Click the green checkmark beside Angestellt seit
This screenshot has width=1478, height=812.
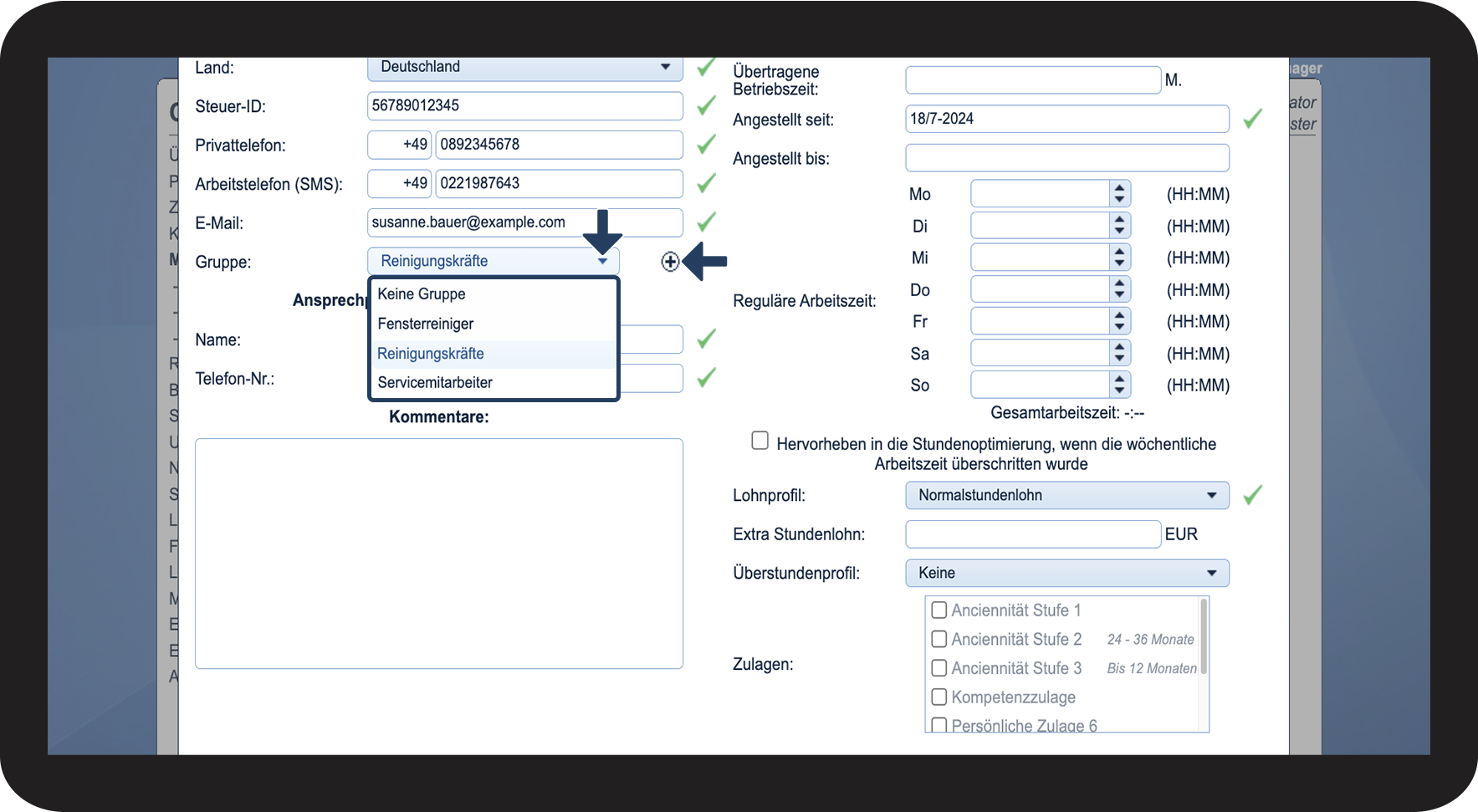tap(1252, 119)
